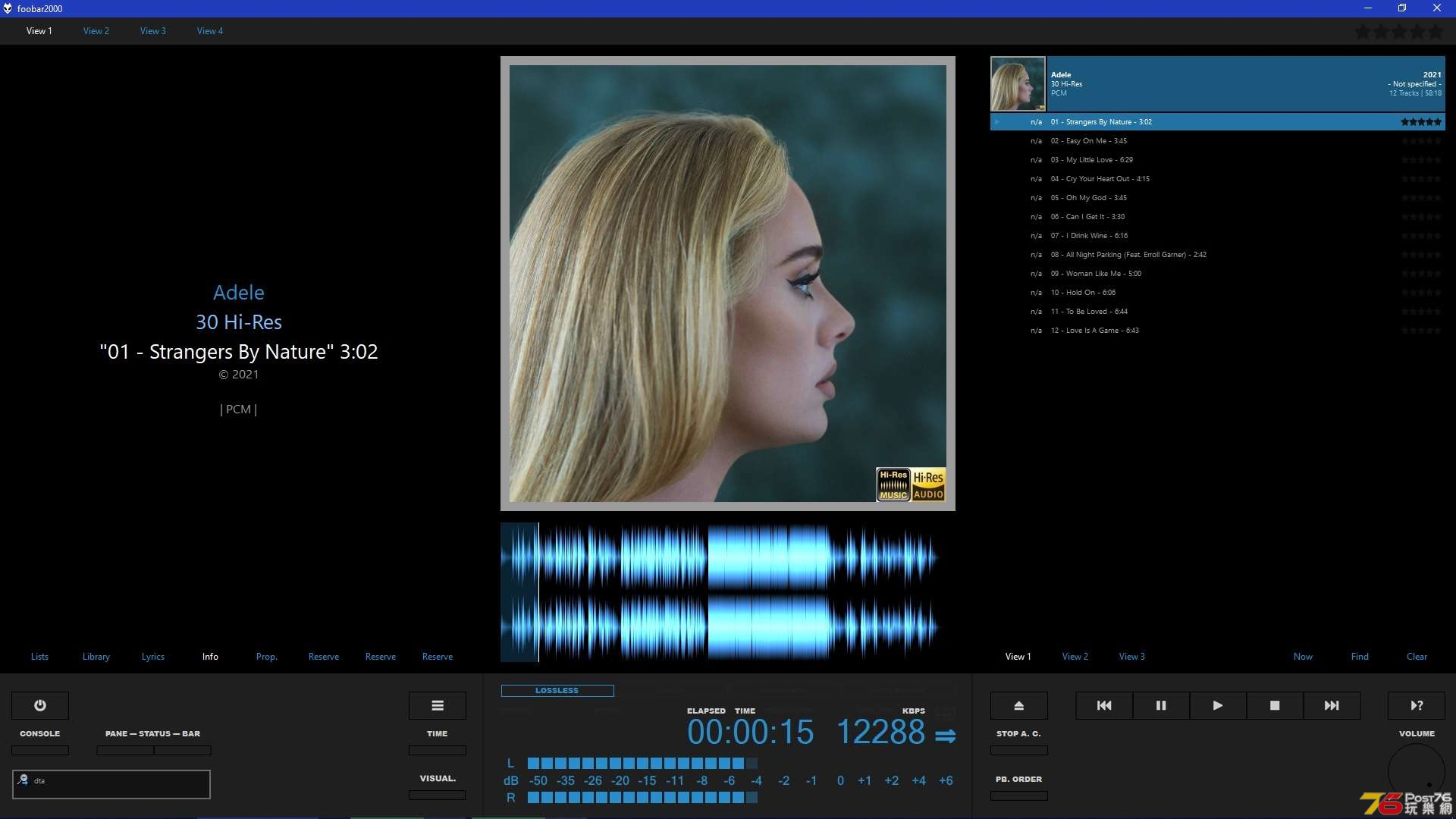The width and height of the screenshot is (1456, 819).
Task: Click the volume knob
Action: 1417,772
